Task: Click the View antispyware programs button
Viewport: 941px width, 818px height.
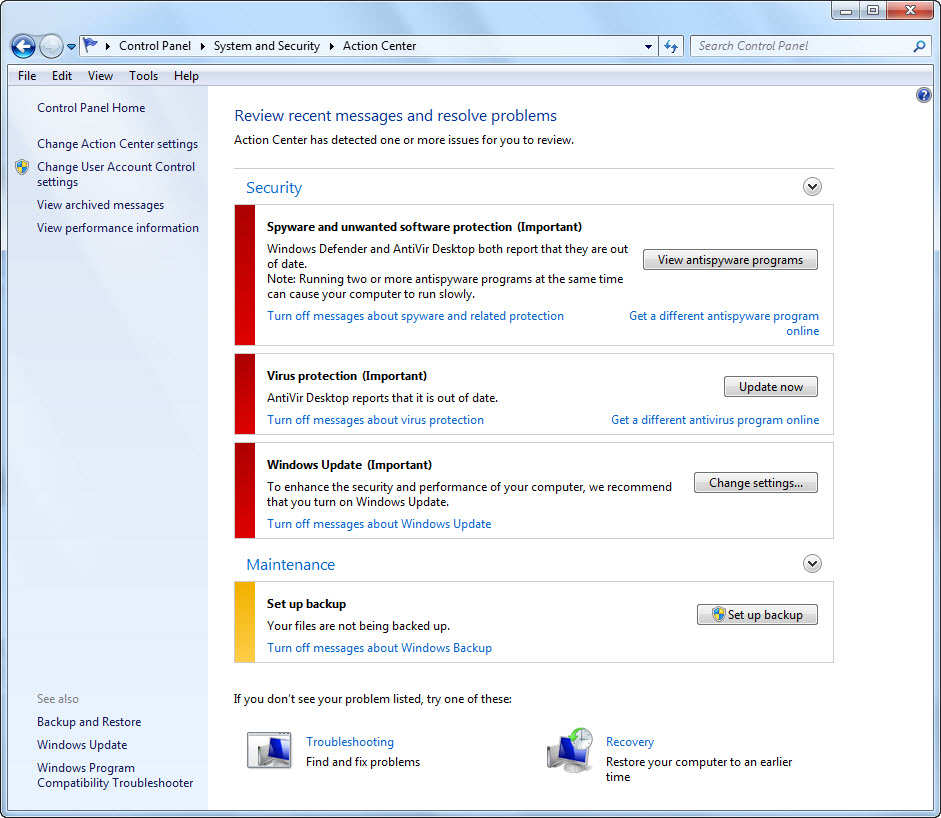Action: [730, 260]
